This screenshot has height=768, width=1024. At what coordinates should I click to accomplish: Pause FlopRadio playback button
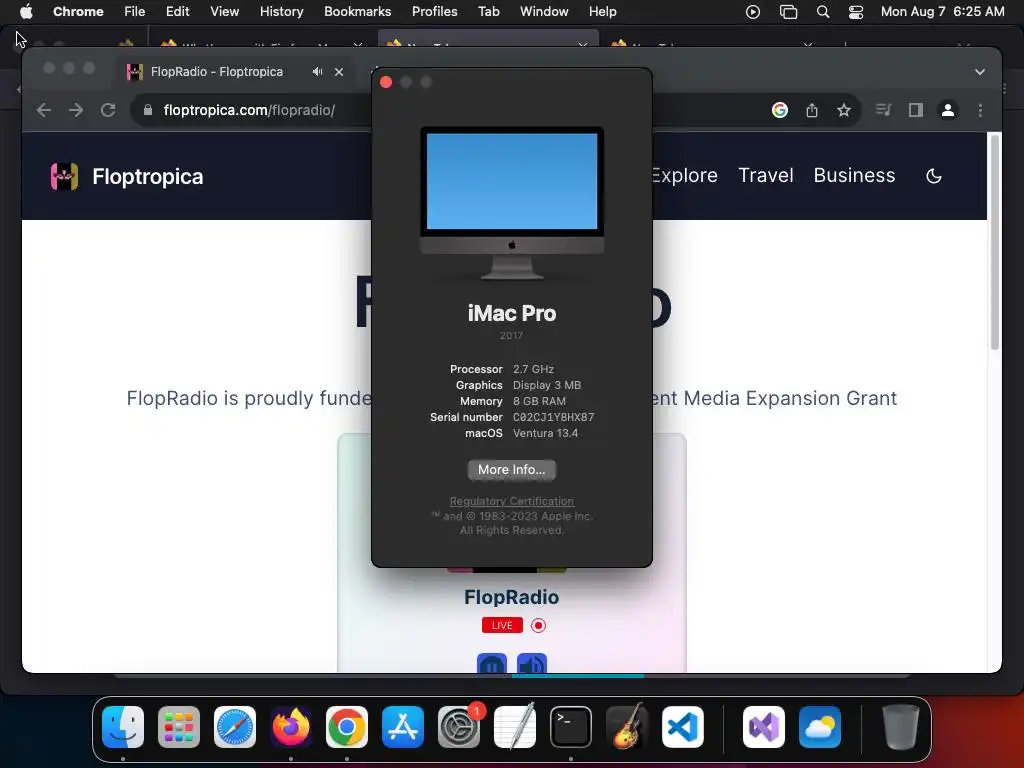[x=492, y=664]
